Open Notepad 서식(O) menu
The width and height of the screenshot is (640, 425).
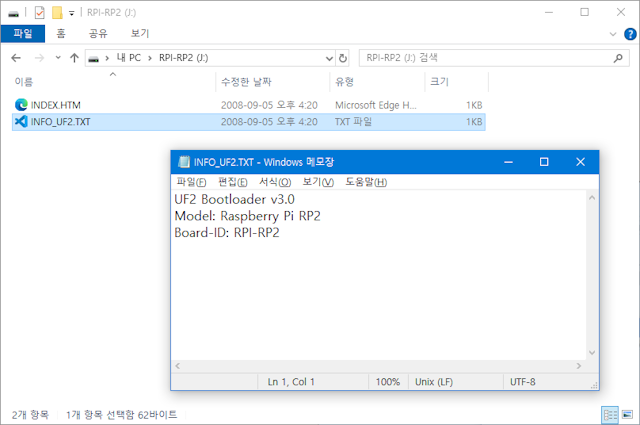tap(275, 182)
